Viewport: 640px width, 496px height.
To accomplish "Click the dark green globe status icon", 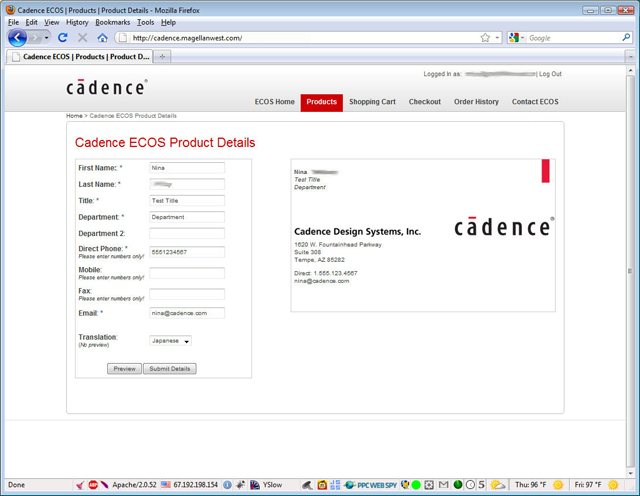I will click(x=458, y=485).
